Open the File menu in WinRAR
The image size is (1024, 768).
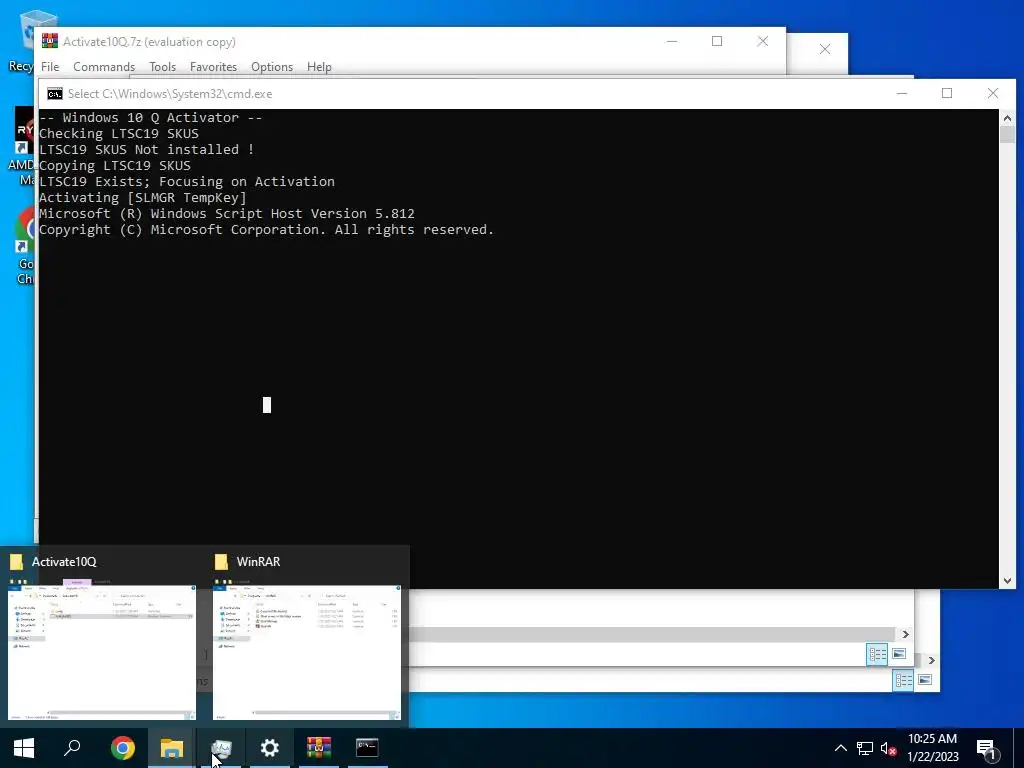click(50, 67)
